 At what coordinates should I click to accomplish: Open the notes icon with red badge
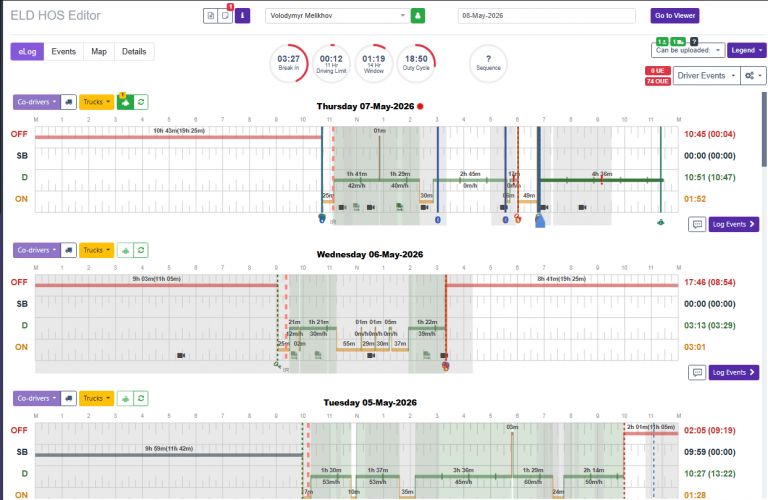click(x=225, y=16)
